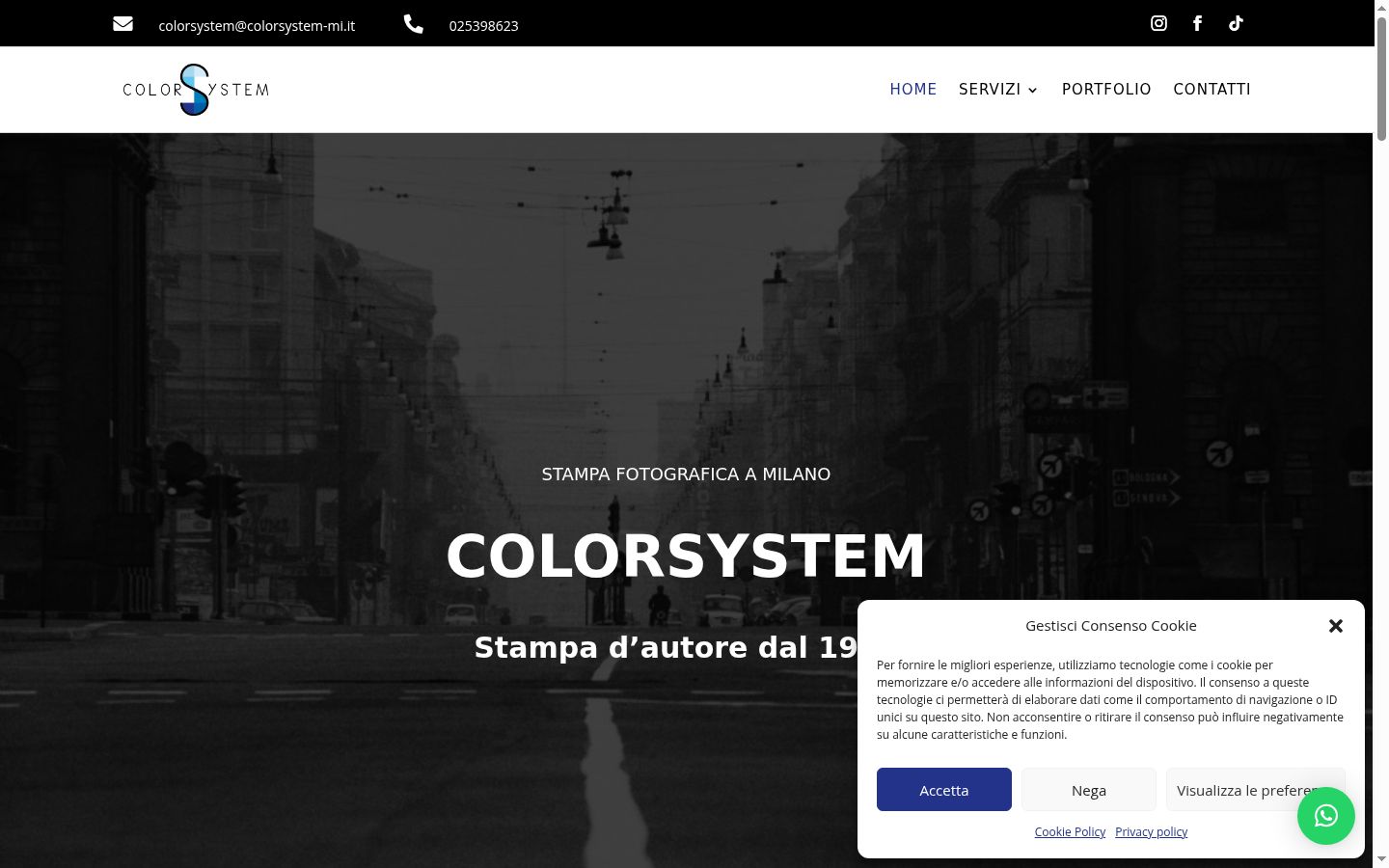
Task: Go to the Home menu item
Action: click(913, 89)
